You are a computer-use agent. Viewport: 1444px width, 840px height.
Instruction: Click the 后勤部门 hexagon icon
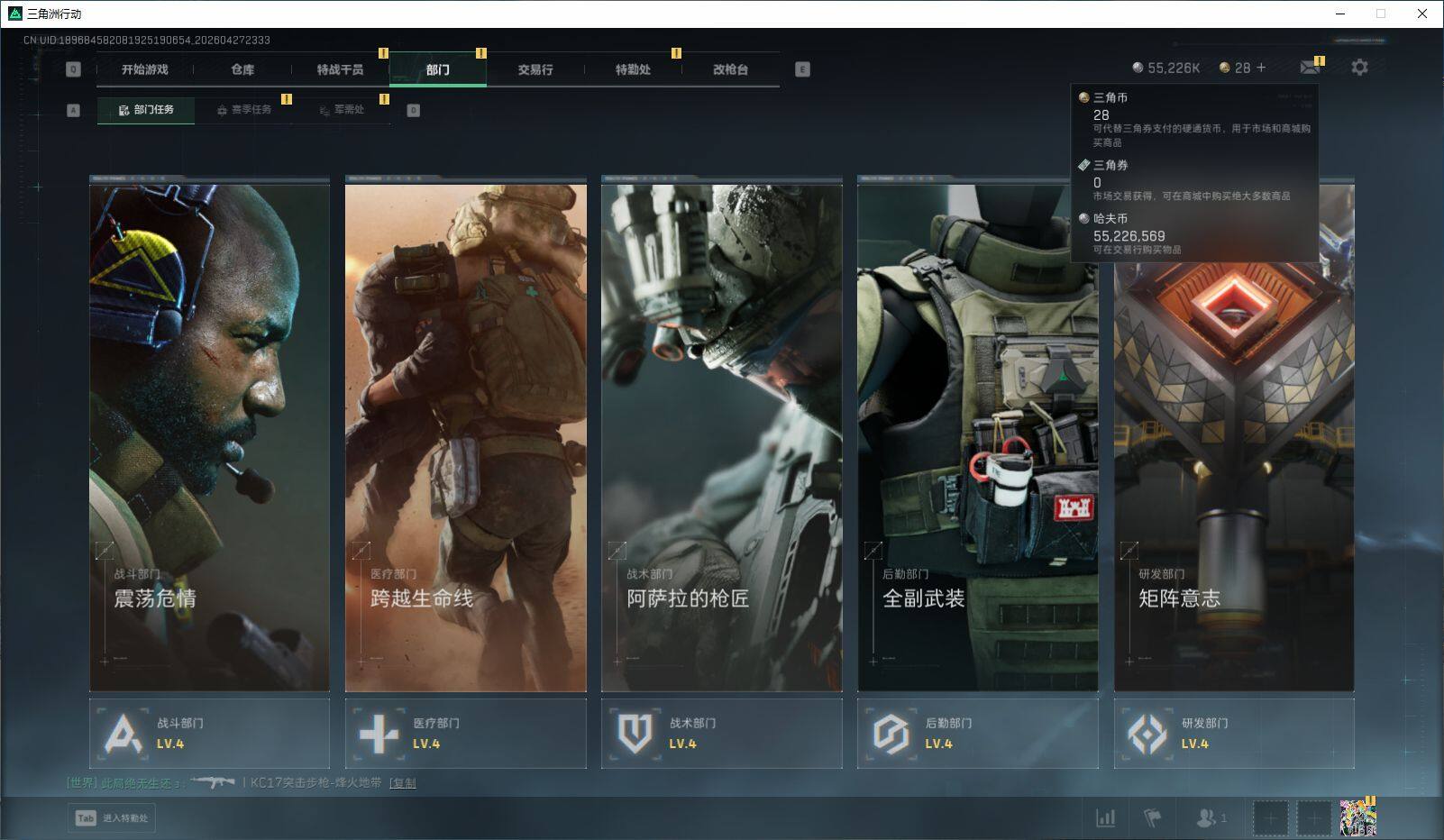click(891, 734)
